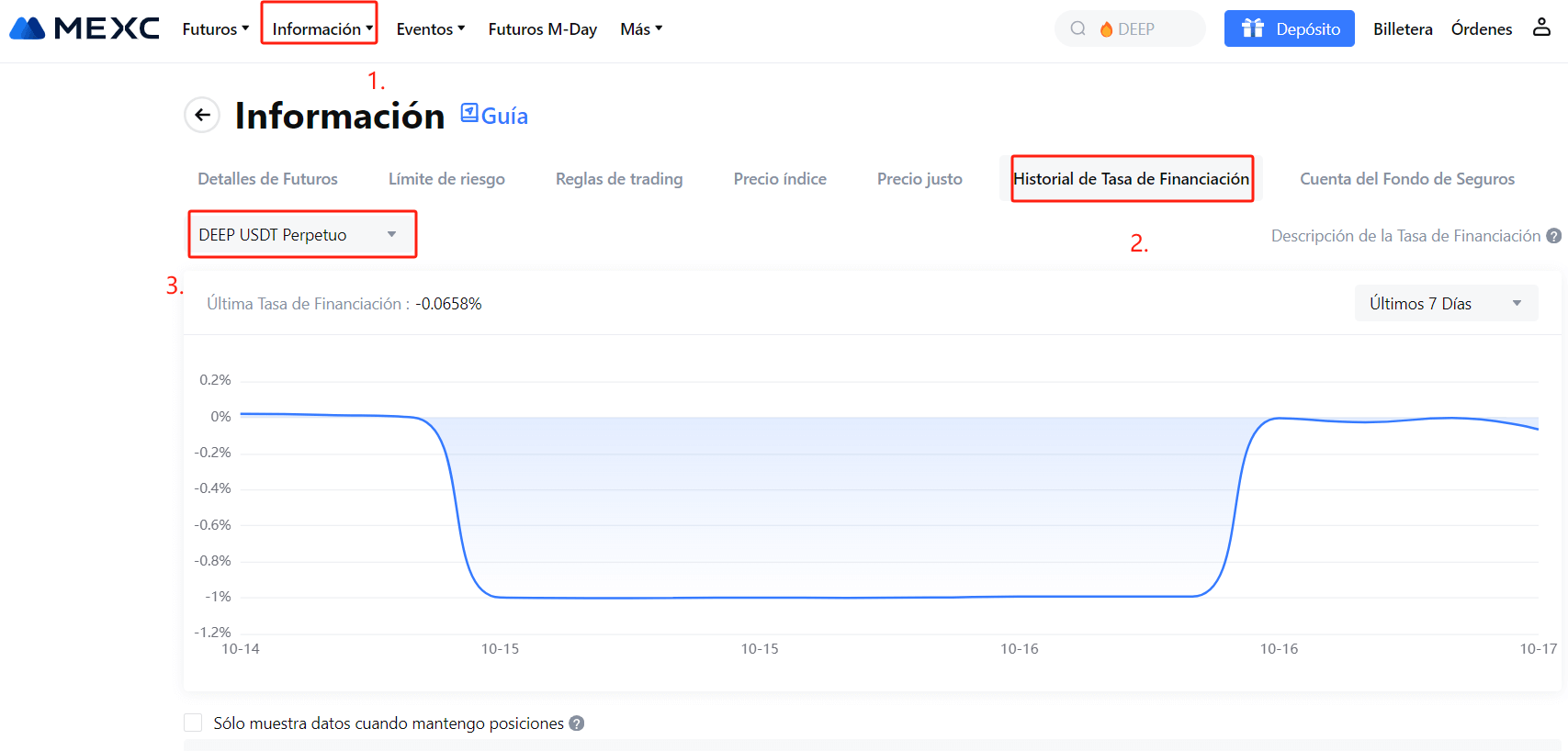Enable Sólo muestra datos cuando mantengo posiciones

193,723
